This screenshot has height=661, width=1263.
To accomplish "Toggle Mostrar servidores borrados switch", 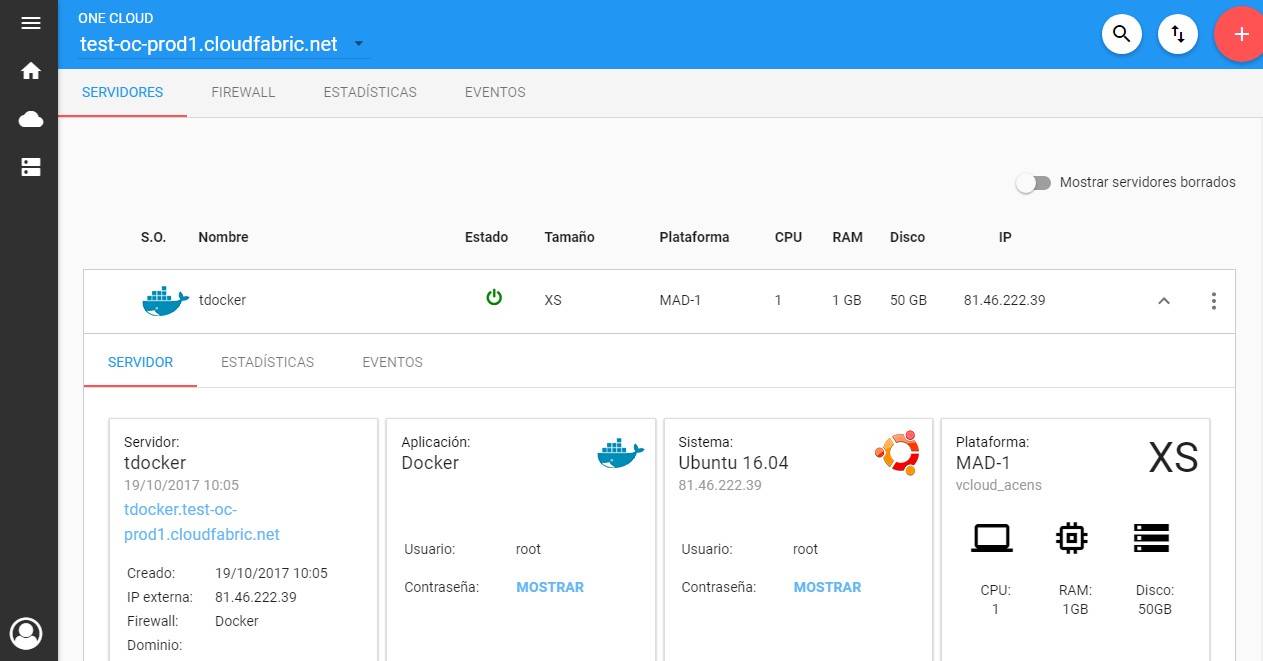I will click(x=1033, y=183).
